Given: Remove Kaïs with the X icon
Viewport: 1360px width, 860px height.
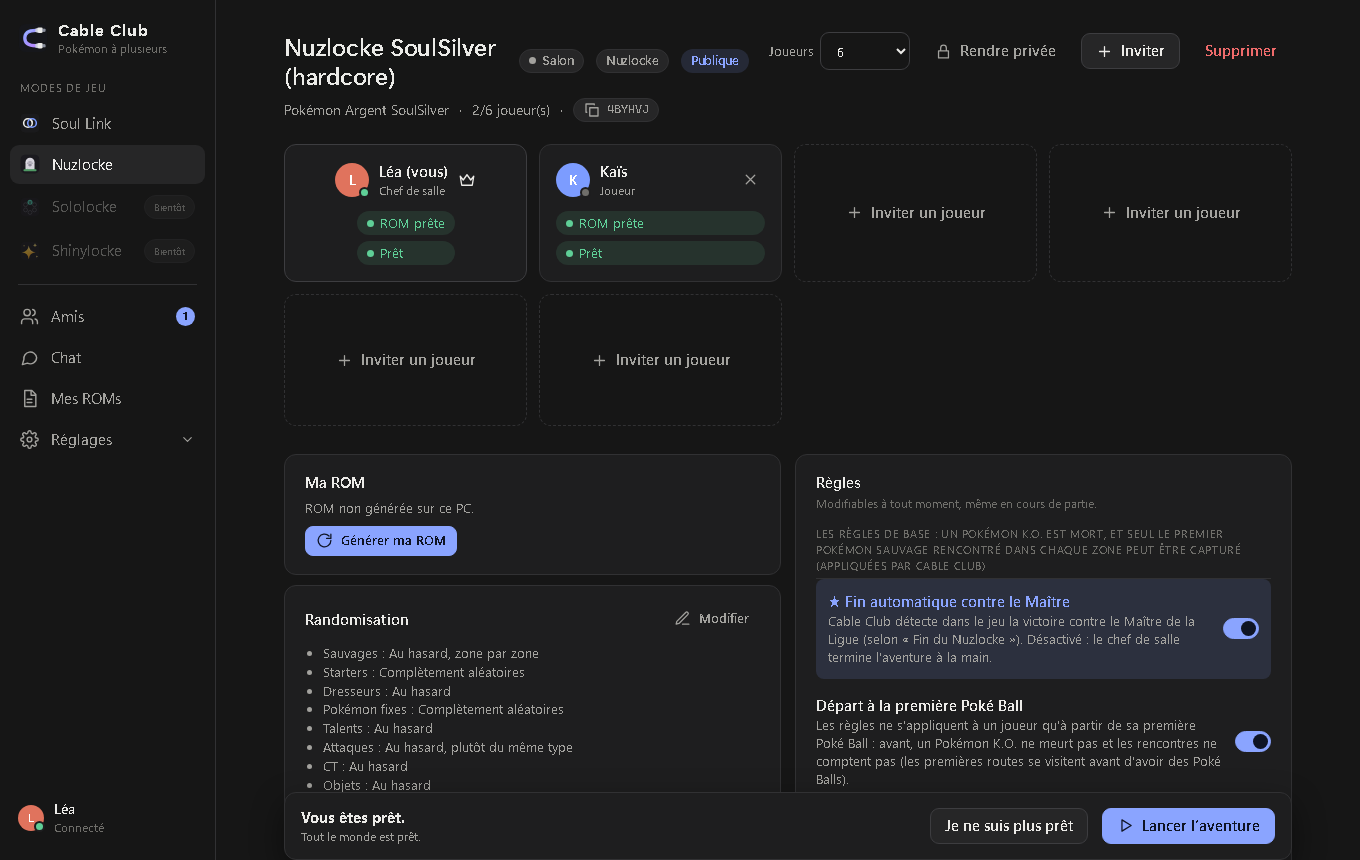Looking at the screenshot, I should click(x=751, y=180).
